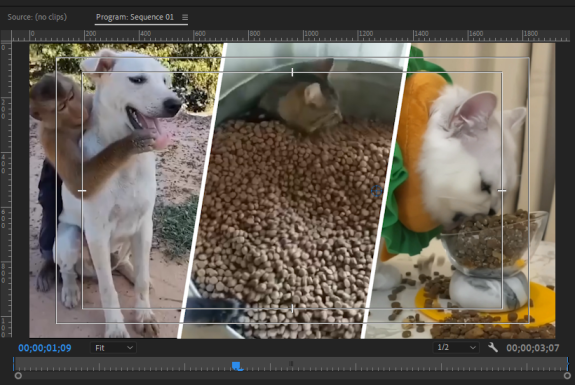Click the ruler origin corner box
Image resolution: width=575 pixels, height=385 pixels.
(6, 36)
